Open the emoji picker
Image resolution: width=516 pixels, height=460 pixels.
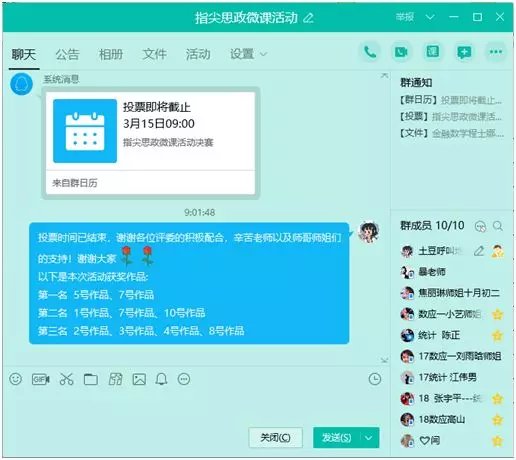(16, 379)
